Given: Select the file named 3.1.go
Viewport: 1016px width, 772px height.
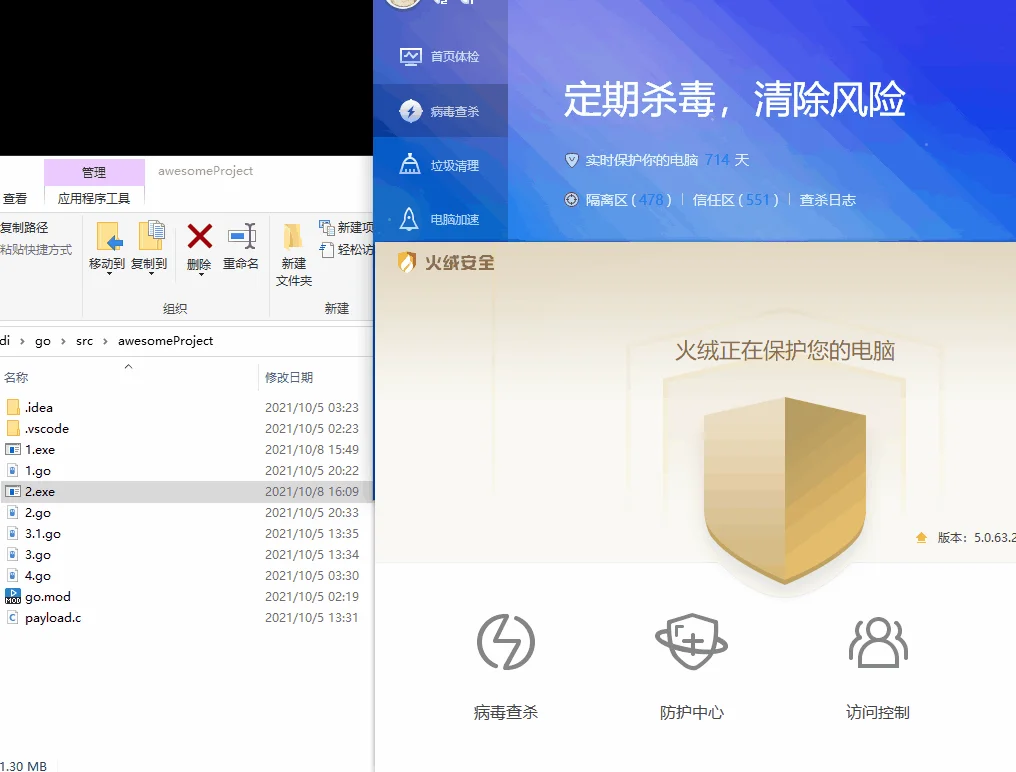Looking at the screenshot, I should click(43, 533).
